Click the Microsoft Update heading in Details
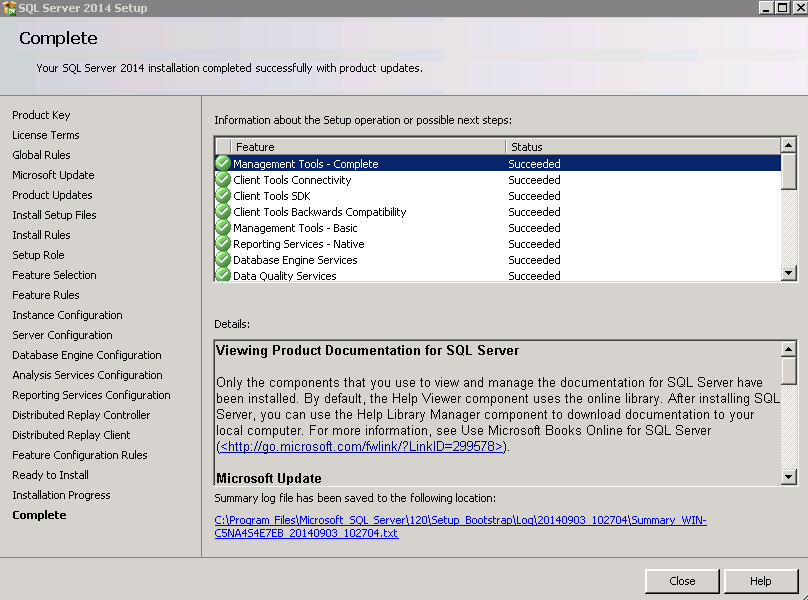 (x=268, y=478)
